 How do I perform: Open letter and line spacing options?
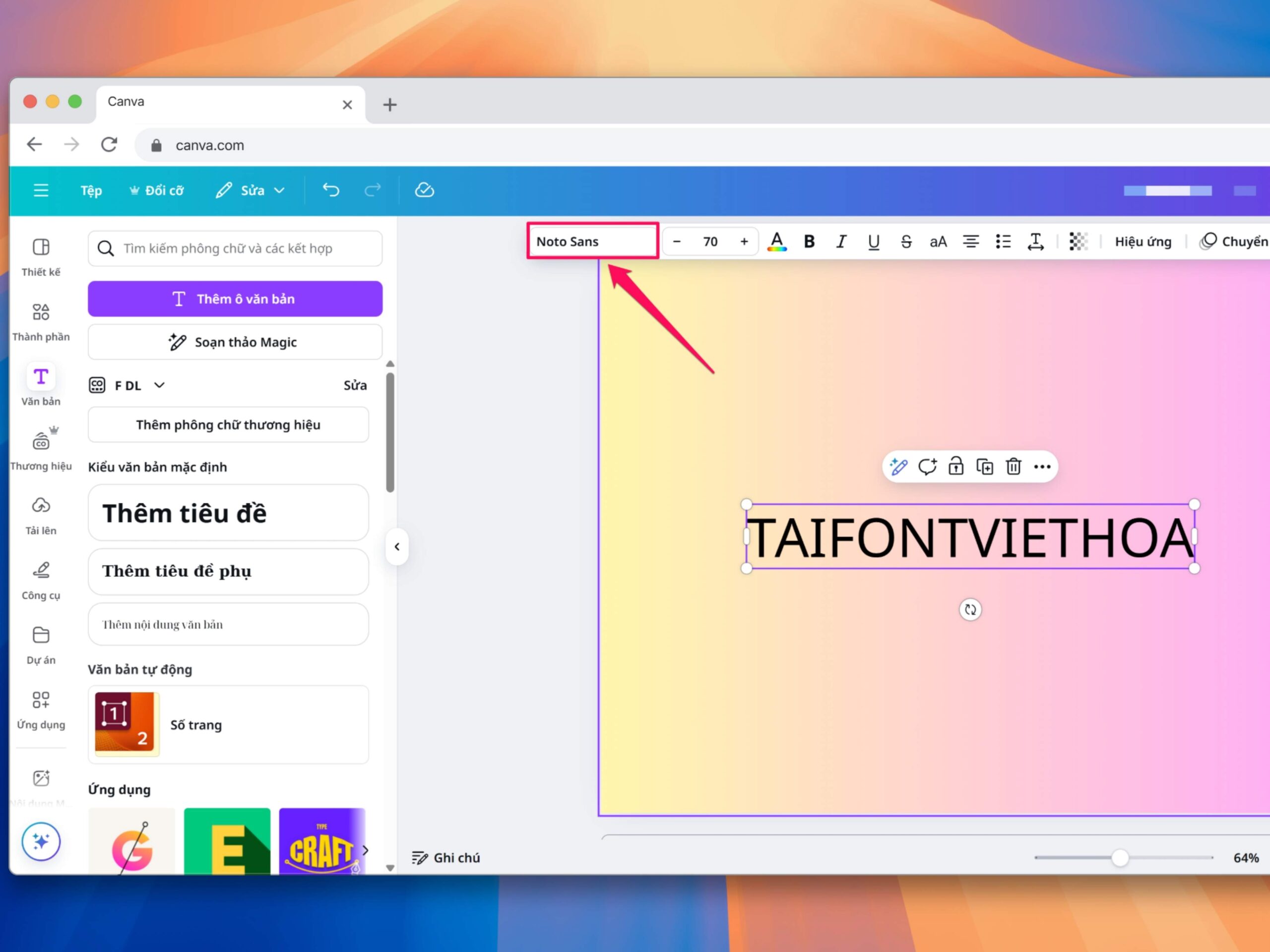[1035, 241]
